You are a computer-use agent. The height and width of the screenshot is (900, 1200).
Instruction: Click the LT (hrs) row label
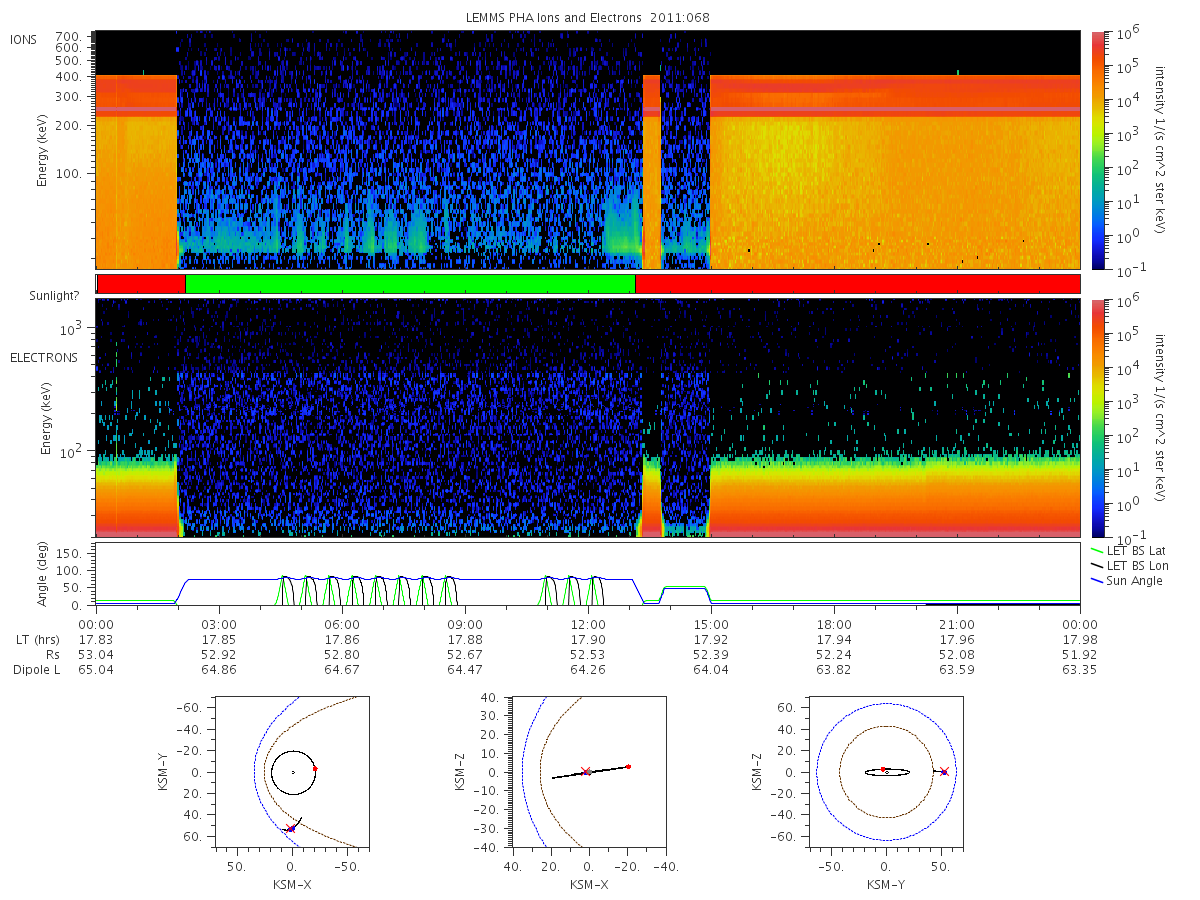[x=37, y=639]
